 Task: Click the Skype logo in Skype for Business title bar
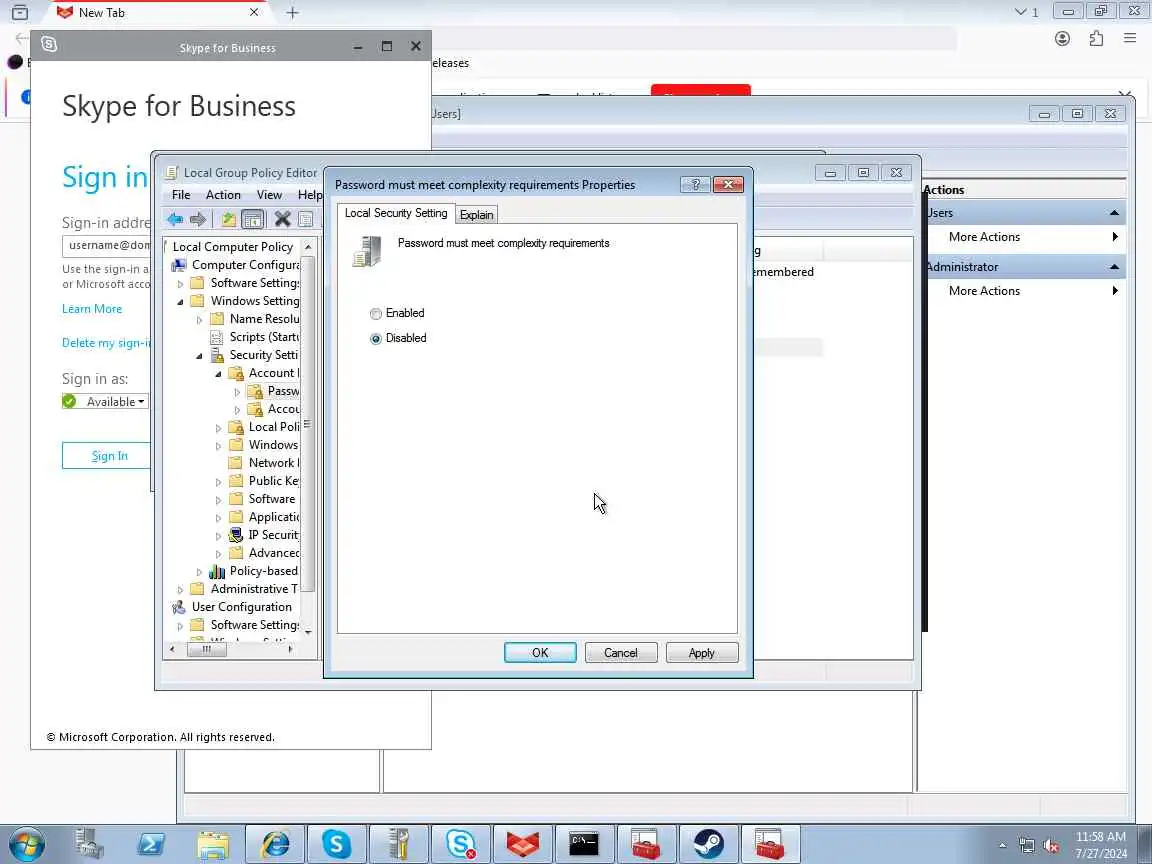pos(49,44)
